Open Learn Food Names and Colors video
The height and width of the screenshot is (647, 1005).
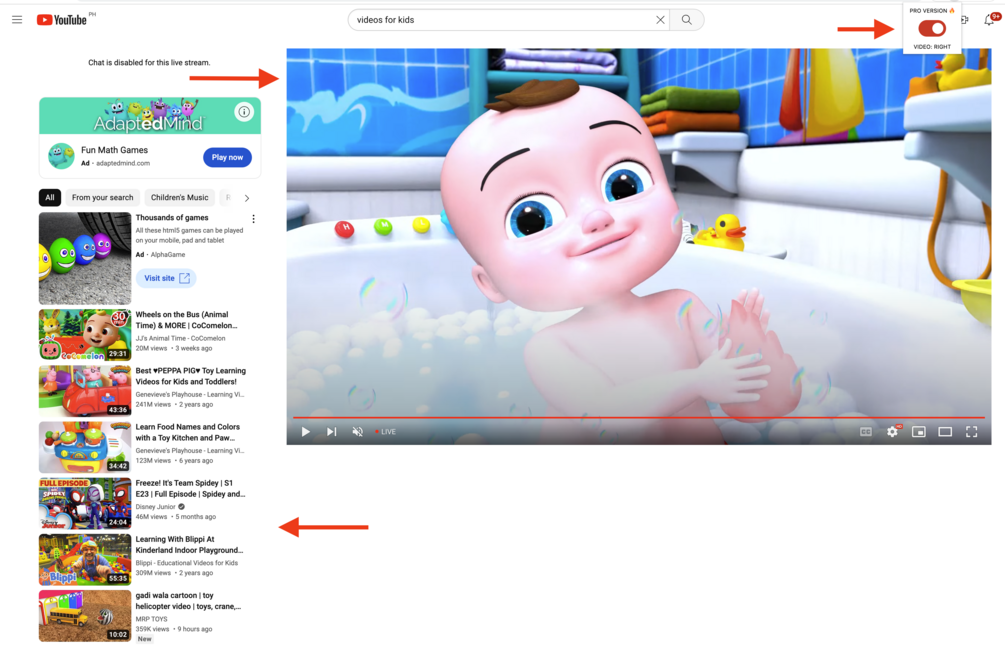pos(85,447)
